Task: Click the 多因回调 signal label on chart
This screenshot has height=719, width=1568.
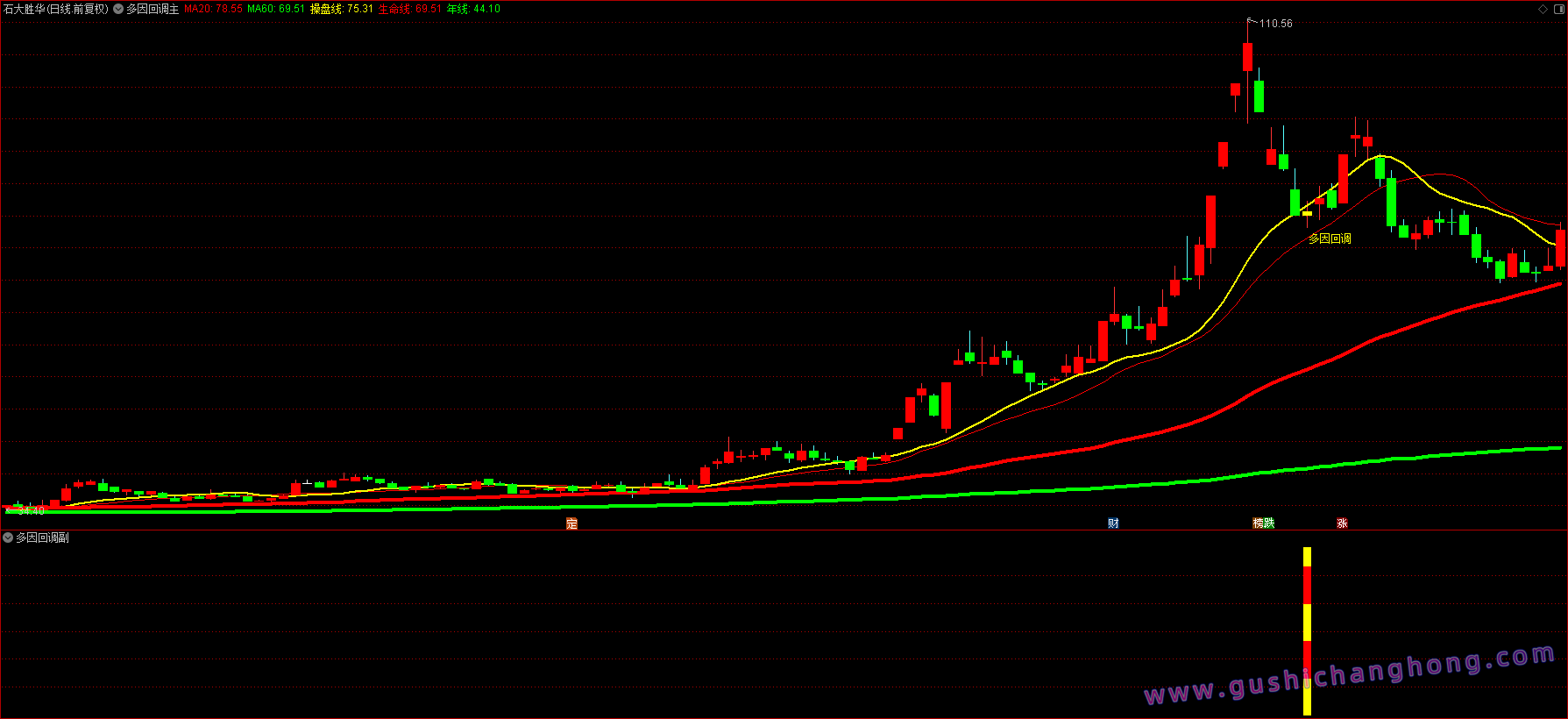Action: click(x=1330, y=238)
